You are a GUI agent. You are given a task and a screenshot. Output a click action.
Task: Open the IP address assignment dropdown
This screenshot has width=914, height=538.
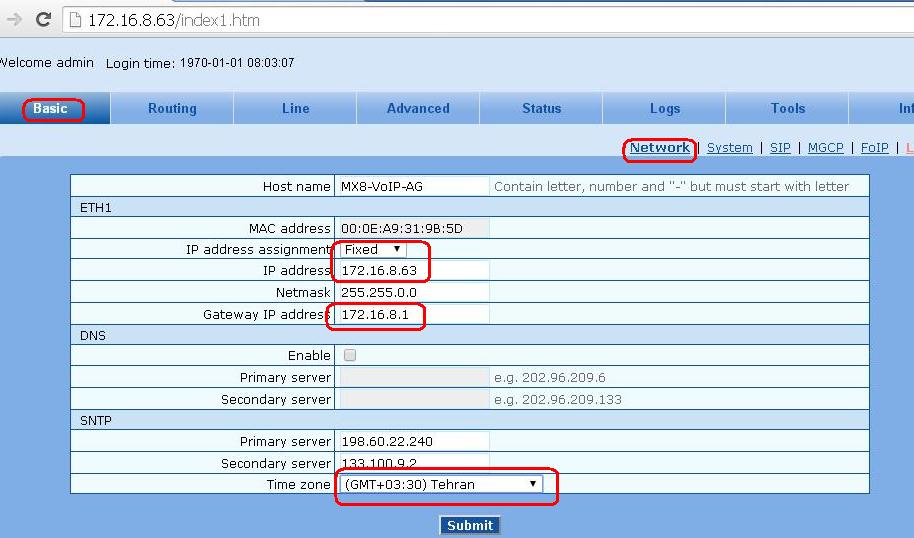click(x=373, y=249)
